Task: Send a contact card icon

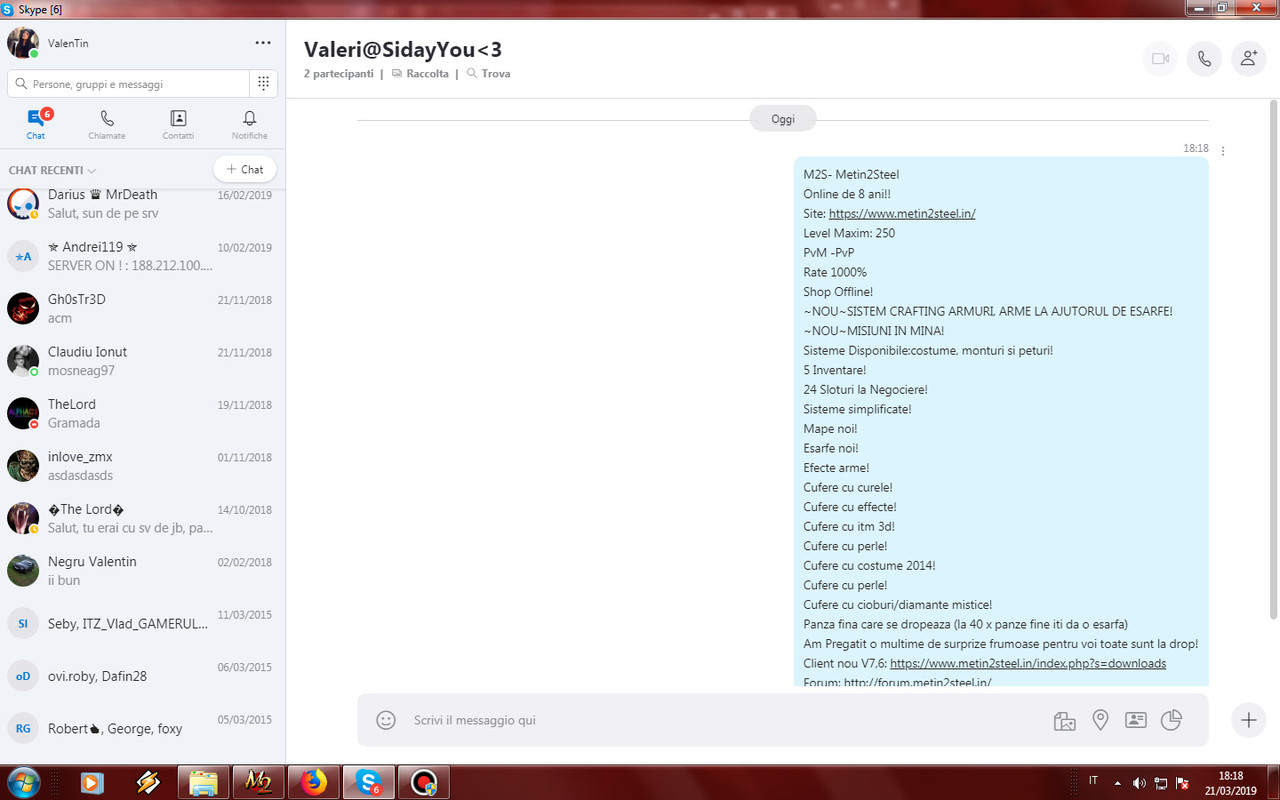Action: coord(1135,720)
